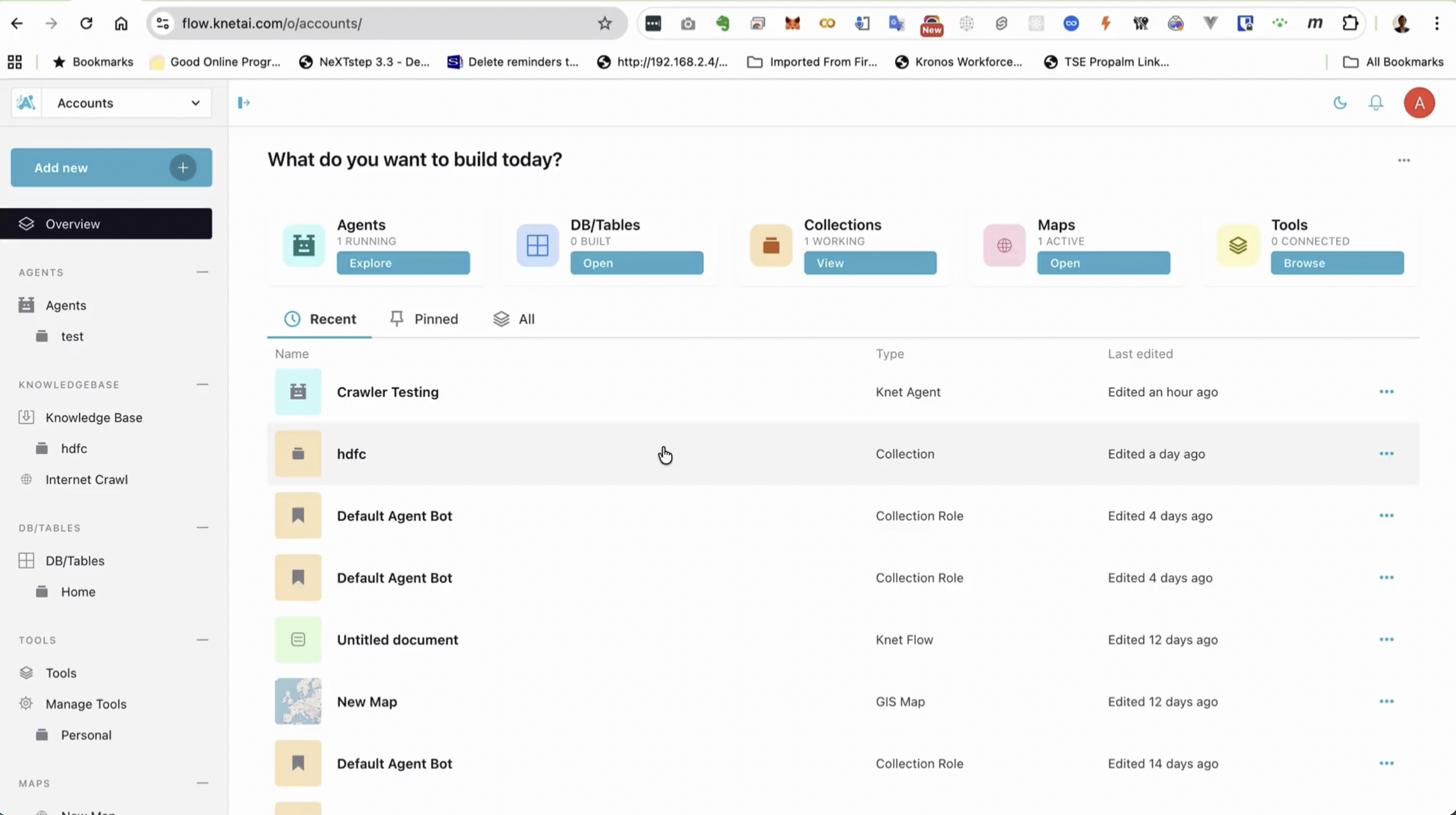The image size is (1456, 815).
Task: Switch to the Pinned tab
Action: point(424,319)
